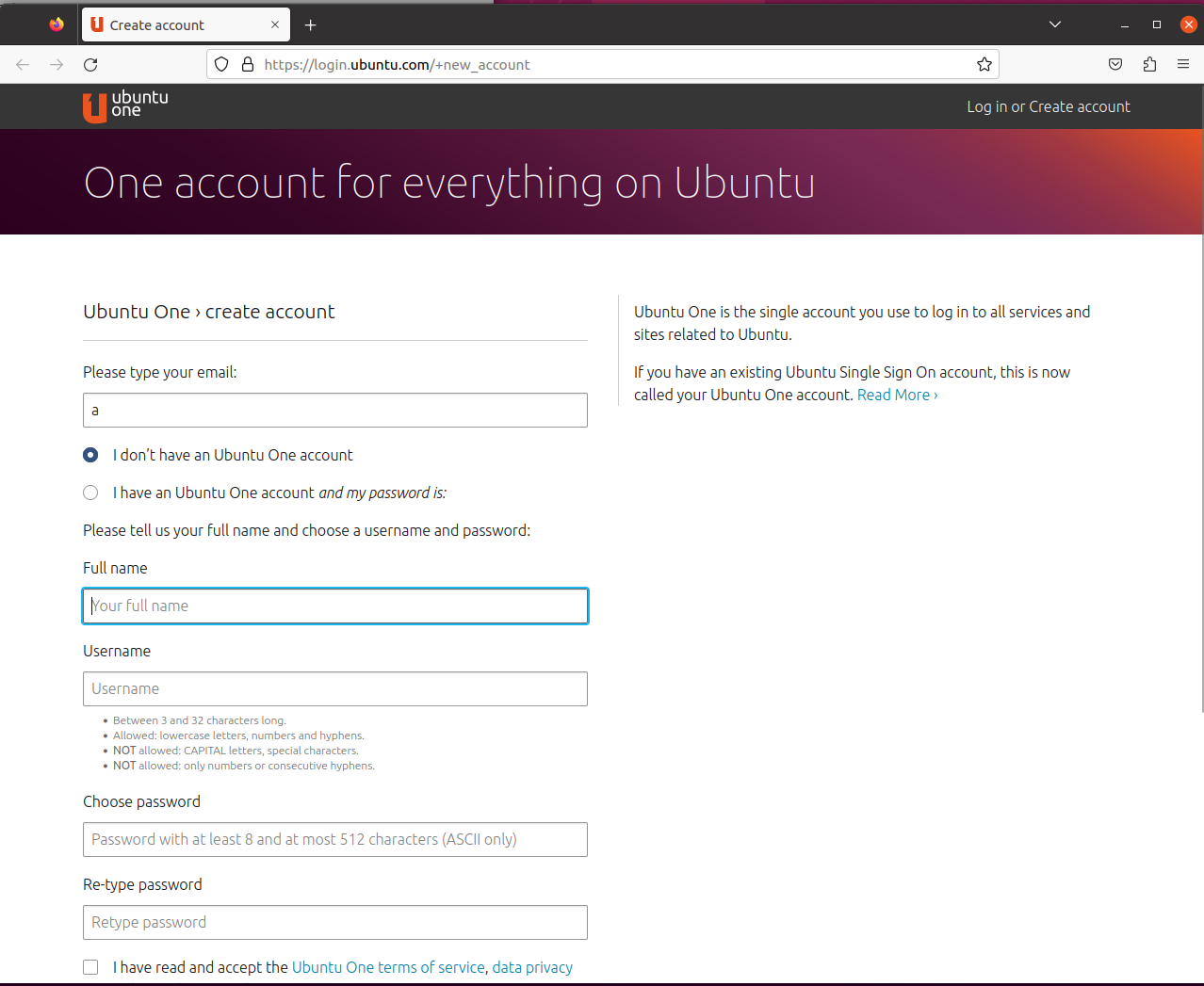Click 'One account for everything on Ubuntu' banner text
1204x986 pixels.
pos(449,183)
